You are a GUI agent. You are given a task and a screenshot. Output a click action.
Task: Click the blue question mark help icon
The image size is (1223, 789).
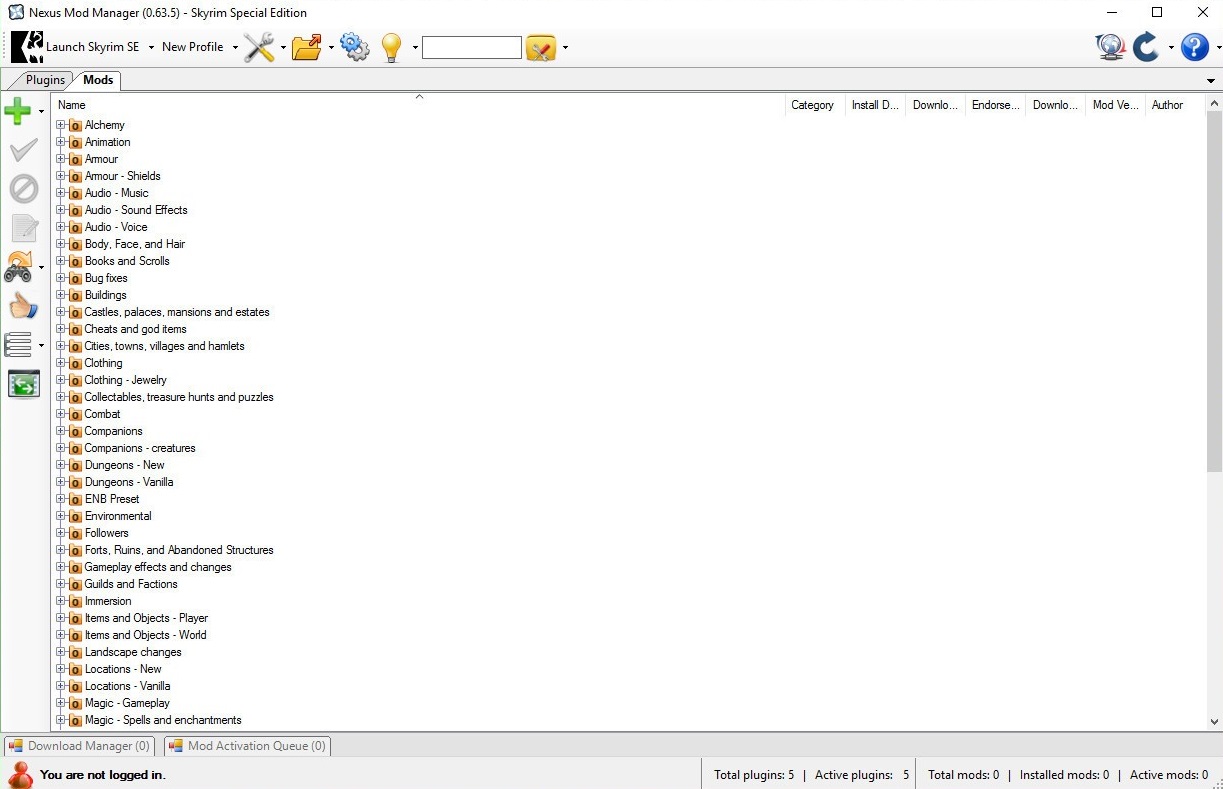[x=1194, y=47]
